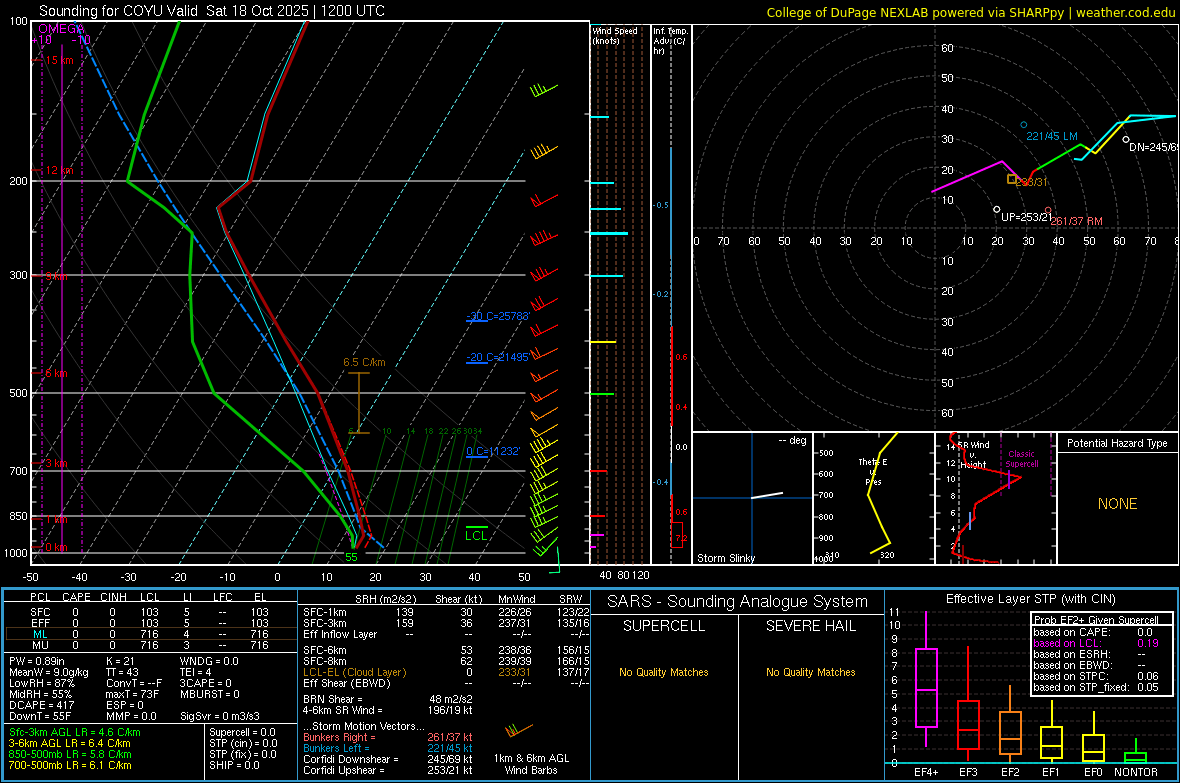This screenshot has width=1180, height=783.
Task: Select the '0 C=11232'' freezing level label
Action: (493, 451)
